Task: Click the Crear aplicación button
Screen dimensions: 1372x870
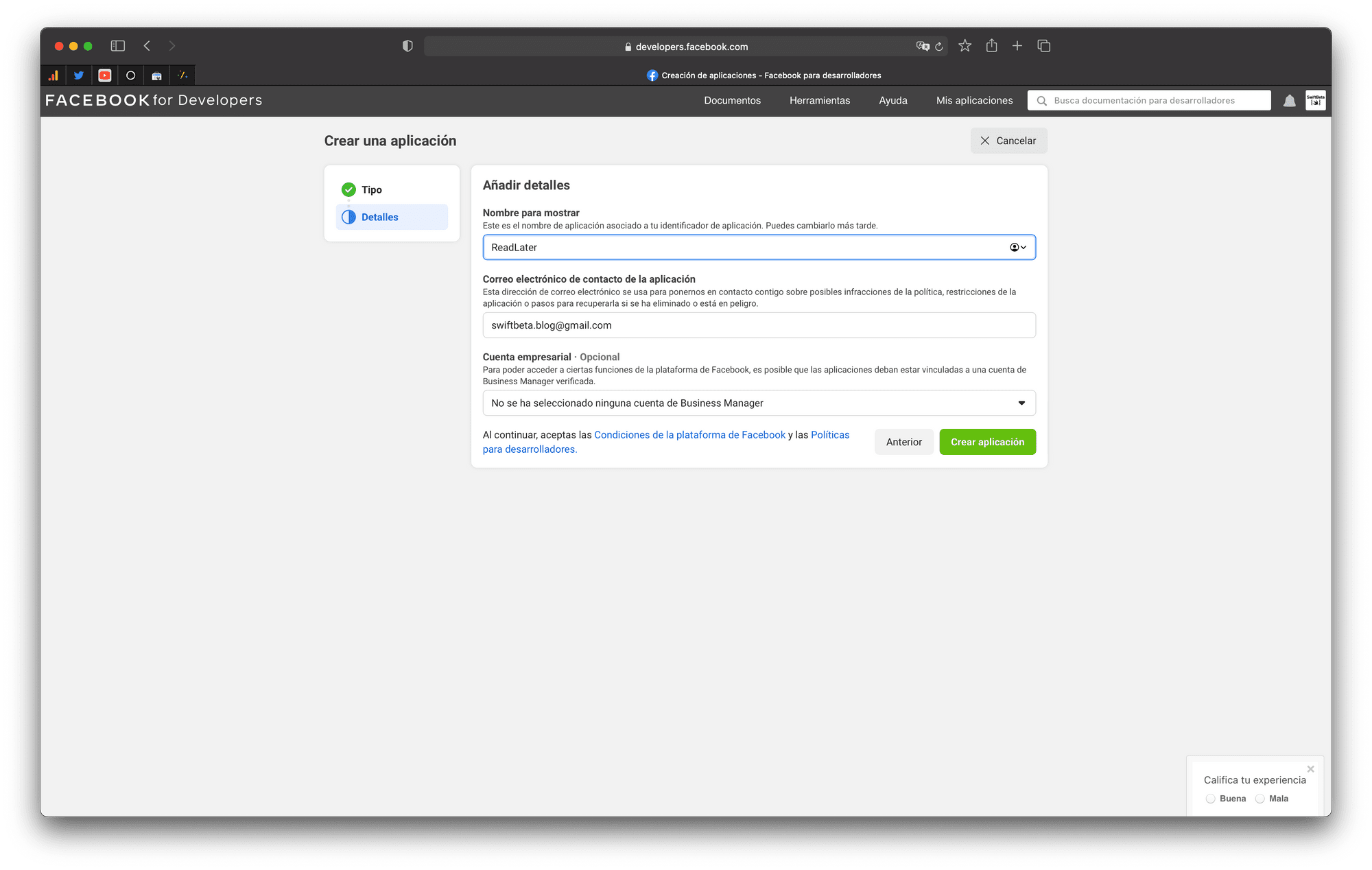Action: click(x=988, y=442)
